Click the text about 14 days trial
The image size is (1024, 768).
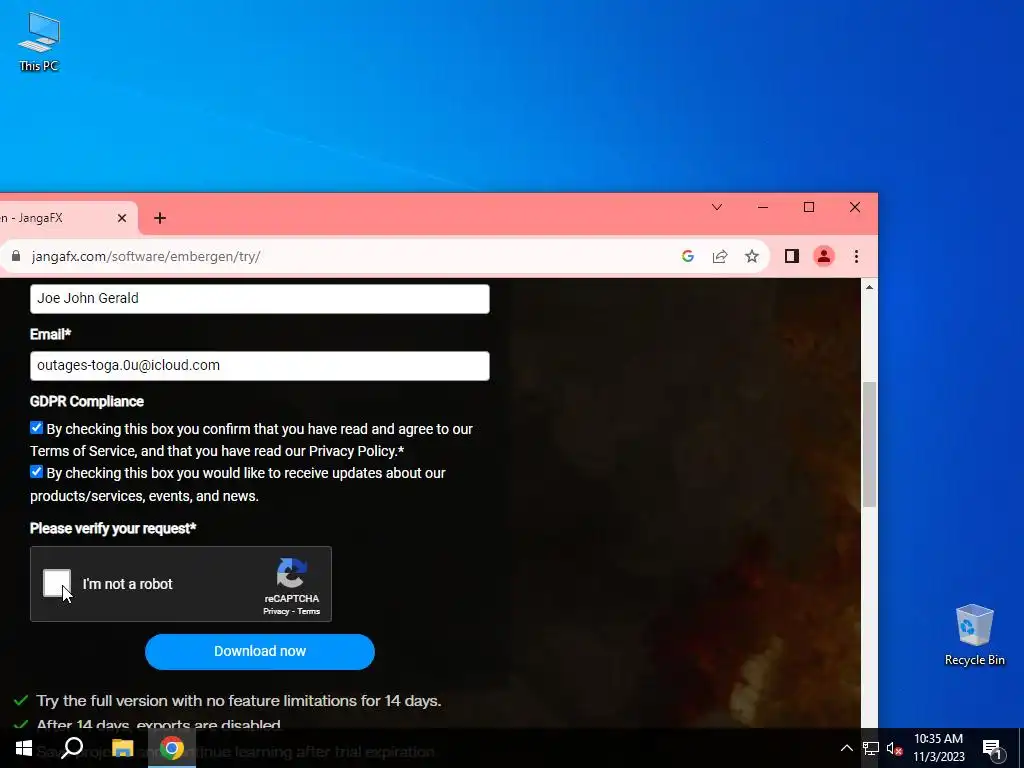point(239,701)
